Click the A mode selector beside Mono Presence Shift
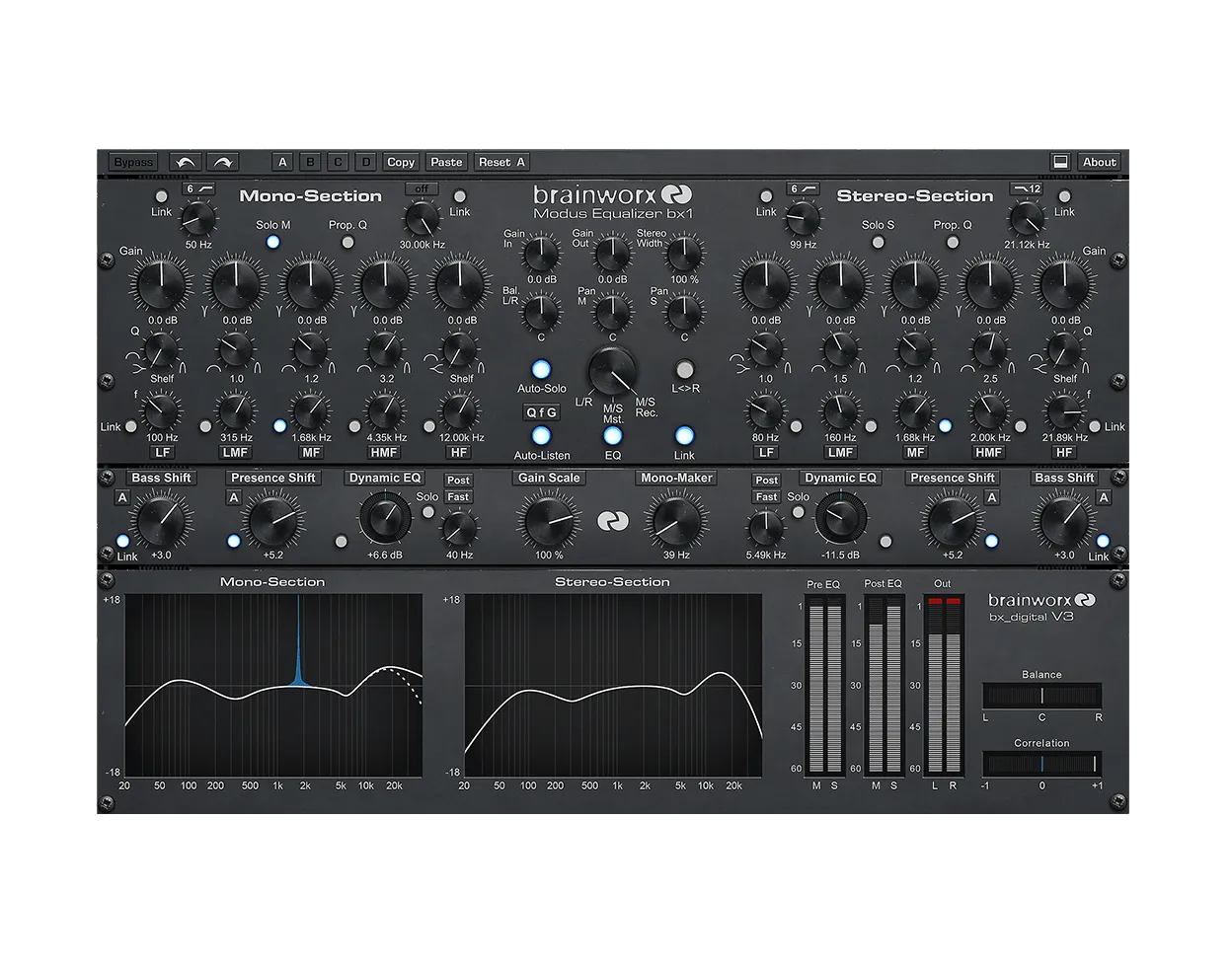 234,497
